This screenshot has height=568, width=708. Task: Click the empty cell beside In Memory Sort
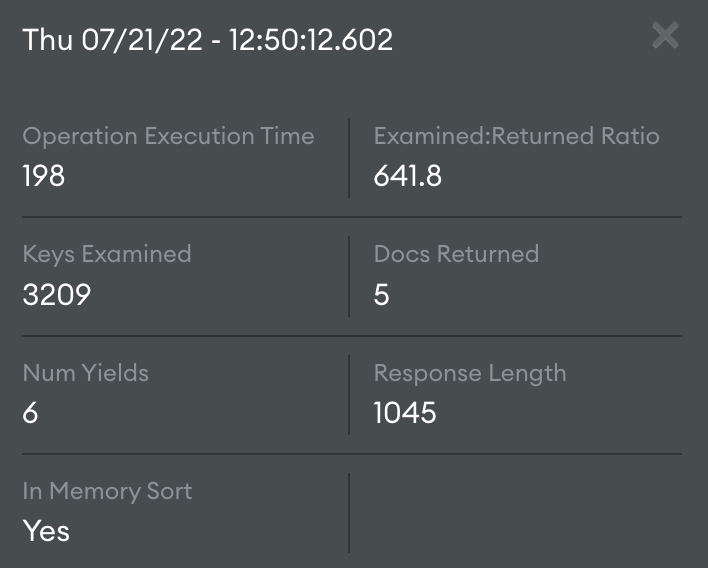coord(515,512)
